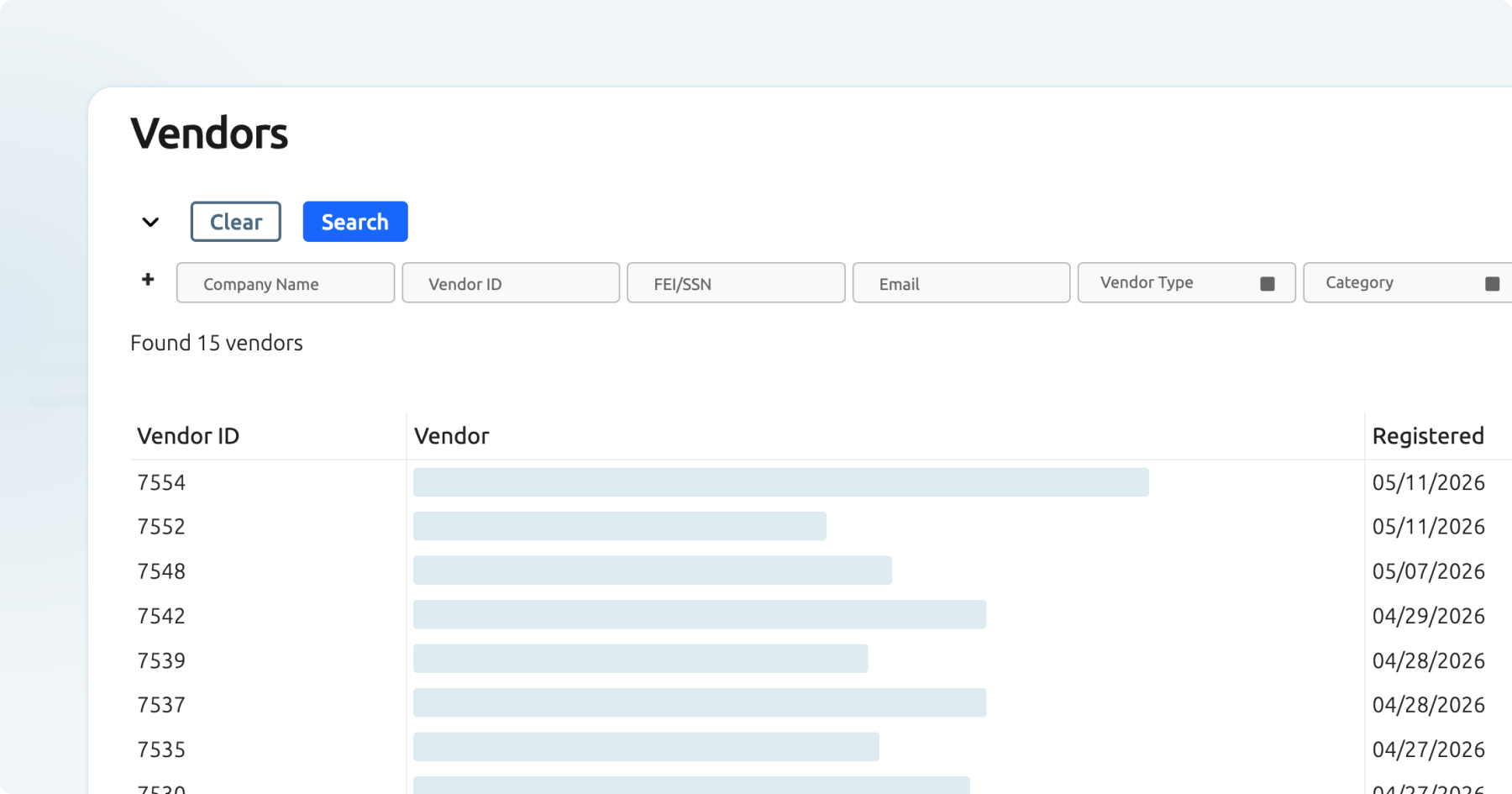Open vendor name in row 7535

646,747
